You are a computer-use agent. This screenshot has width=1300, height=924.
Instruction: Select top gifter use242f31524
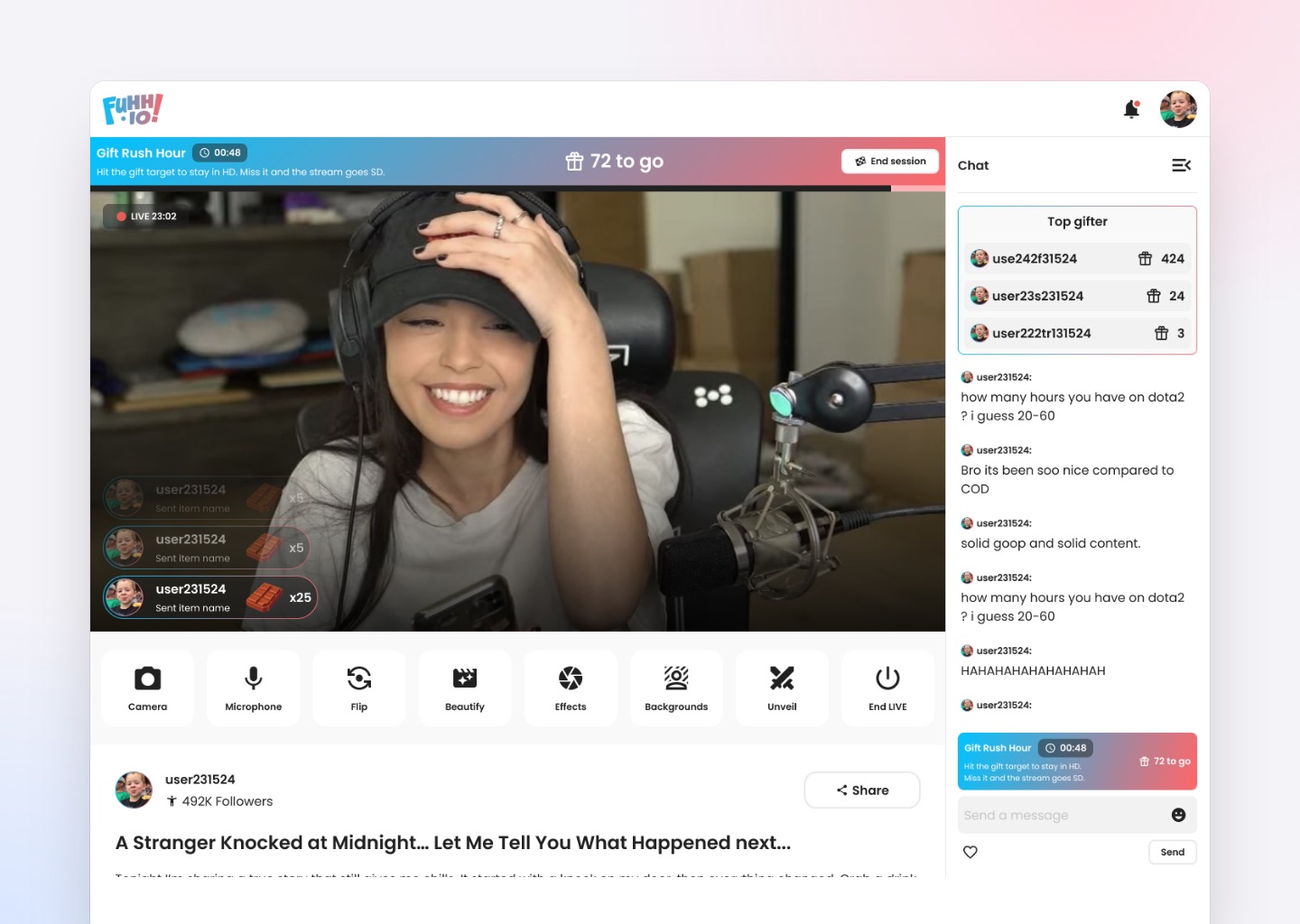(x=1077, y=259)
